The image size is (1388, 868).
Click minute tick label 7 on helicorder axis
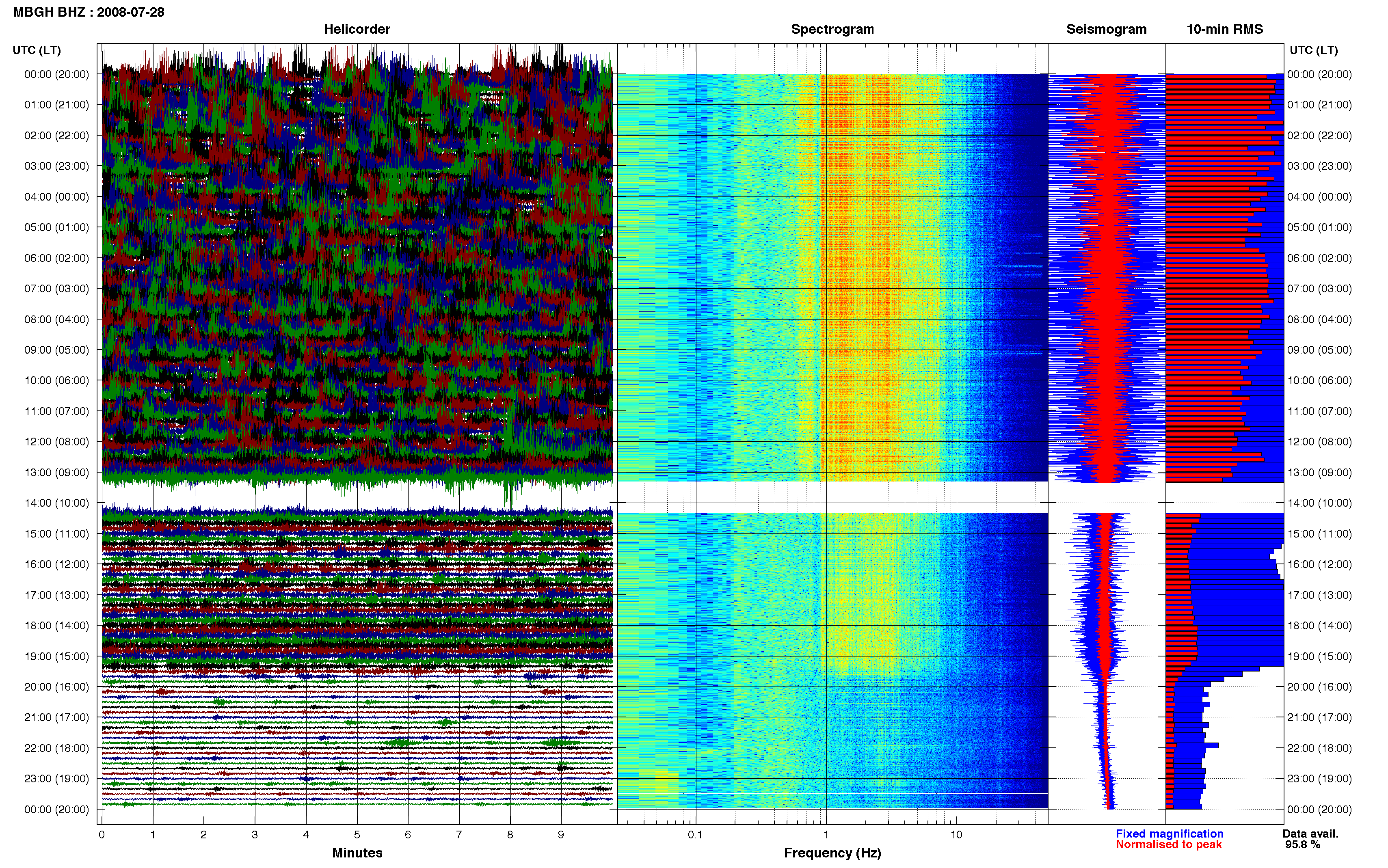458,835
